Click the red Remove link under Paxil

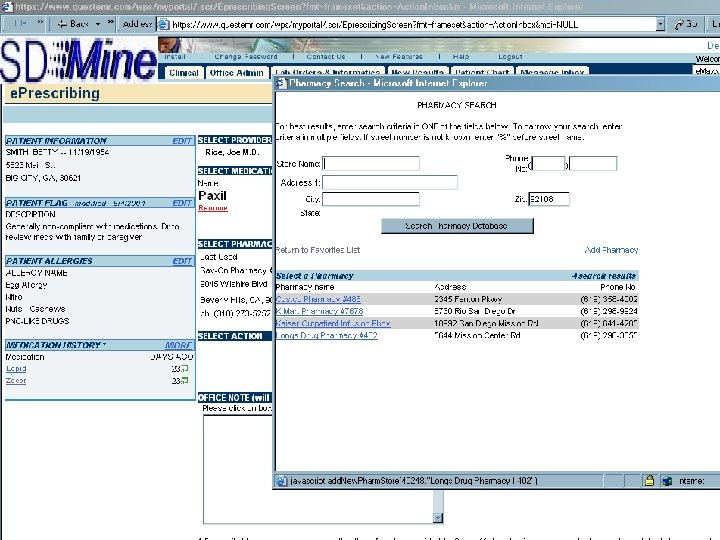pyautogui.click(x=213, y=208)
